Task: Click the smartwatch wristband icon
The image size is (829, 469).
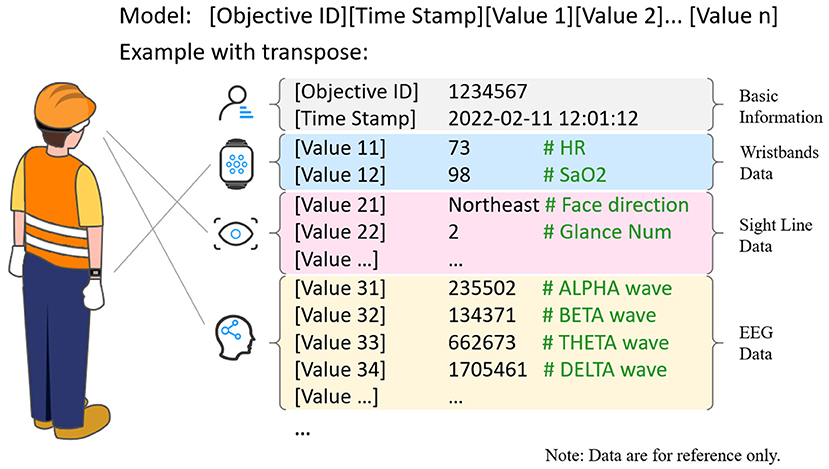Action: click(236, 164)
